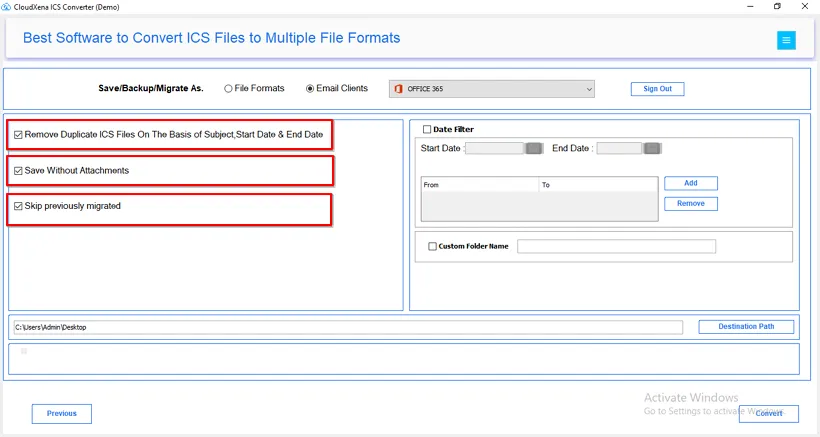This screenshot has width=820, height=437.
Task: Click the End Date input field
Action: click(x=619, y=148)
